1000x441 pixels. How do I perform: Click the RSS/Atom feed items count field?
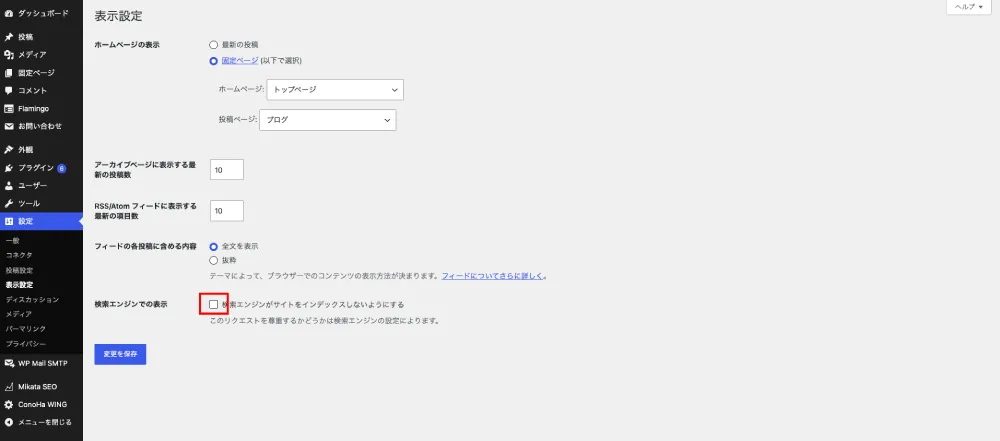(x=226, y=211)
